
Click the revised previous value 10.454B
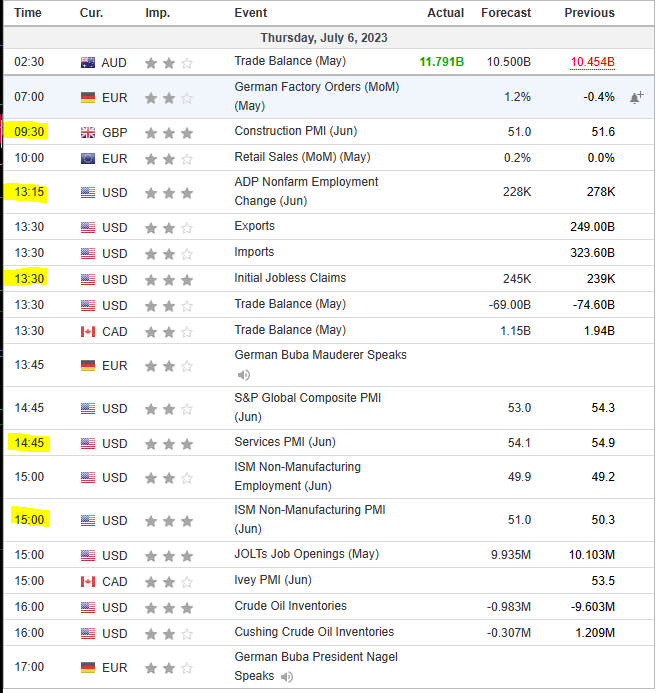(592, 62)
